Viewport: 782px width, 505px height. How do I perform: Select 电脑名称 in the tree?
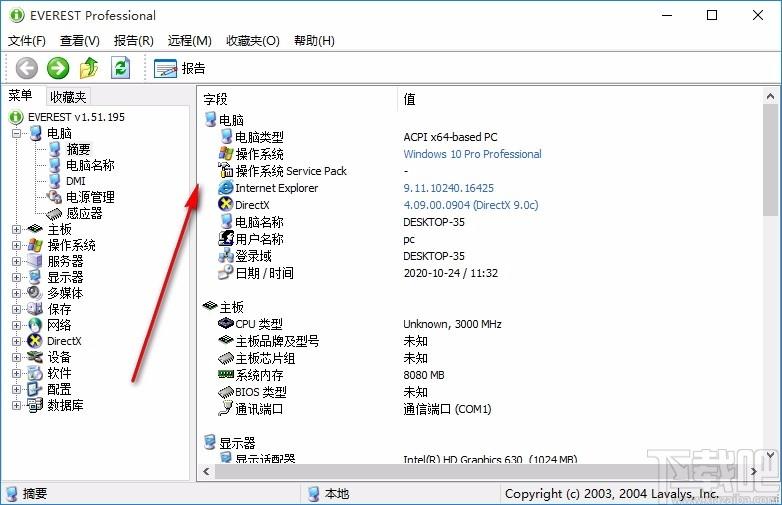90,165
